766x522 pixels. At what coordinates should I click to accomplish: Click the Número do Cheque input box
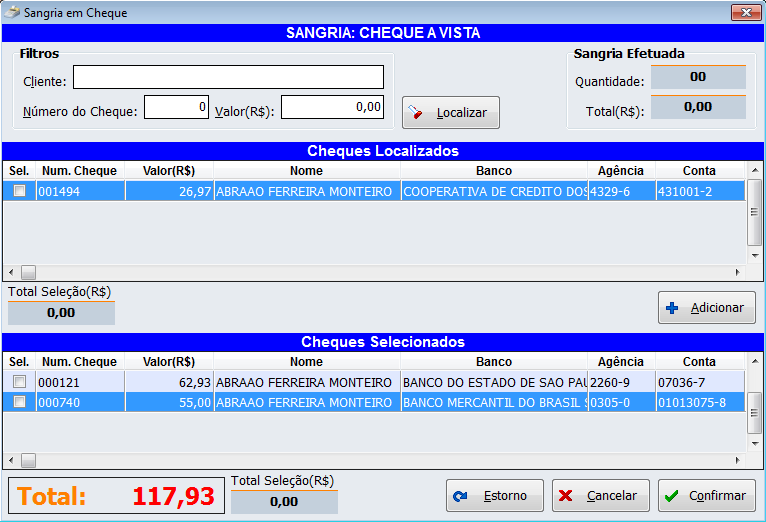coord(176,108)
